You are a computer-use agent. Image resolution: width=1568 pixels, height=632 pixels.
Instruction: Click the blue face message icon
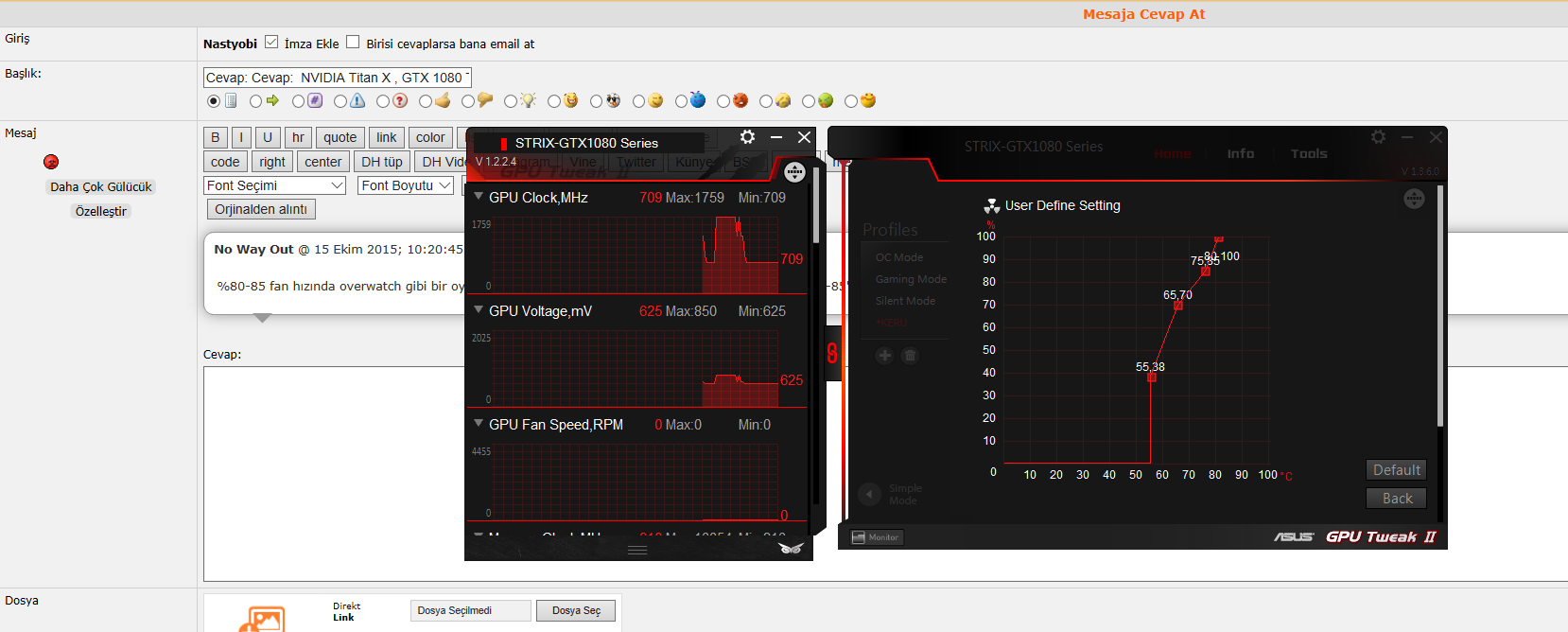pos(698,99)
